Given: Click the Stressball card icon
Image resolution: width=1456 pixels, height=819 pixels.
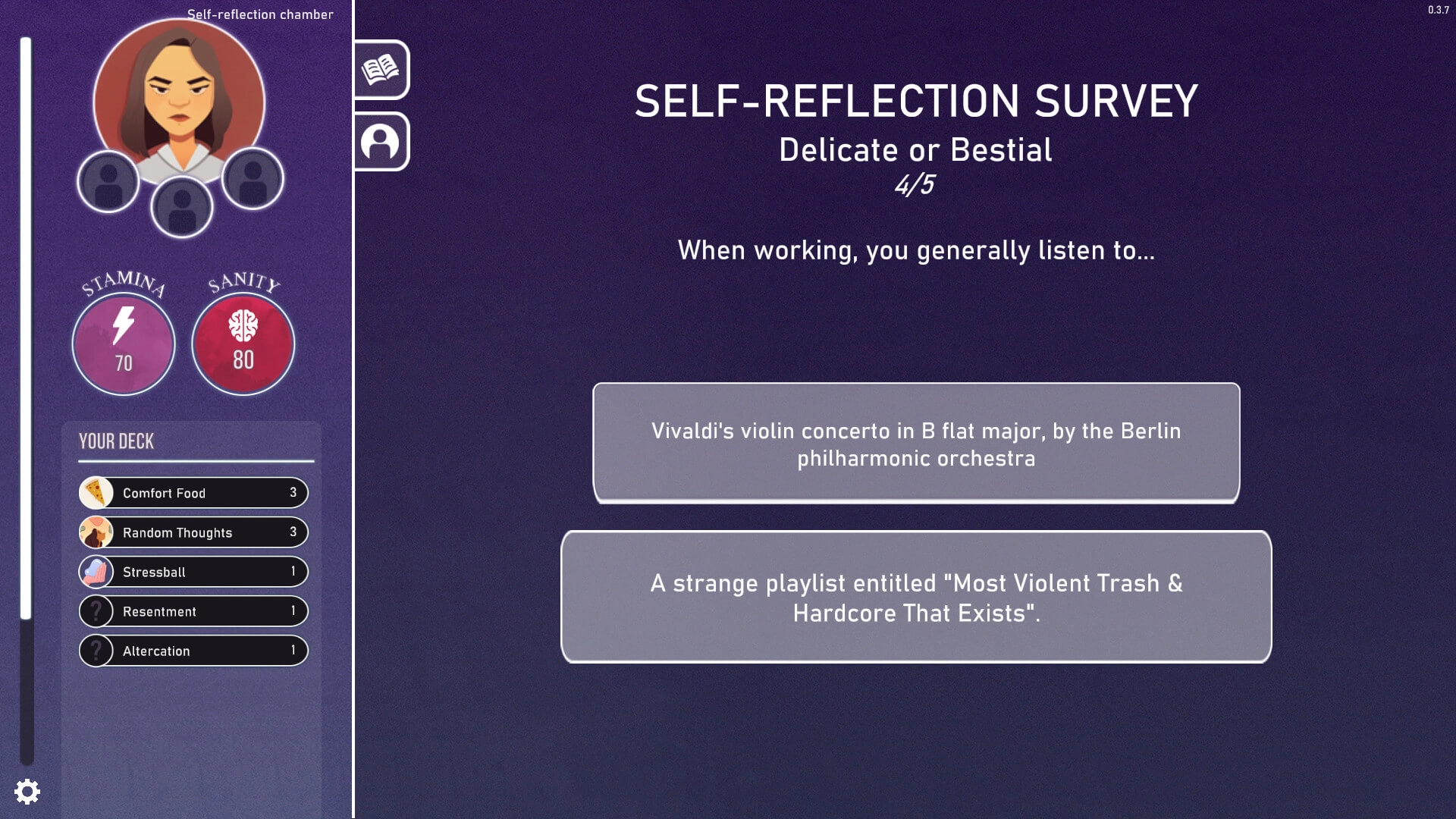Looking at the screenshot, I should coord(96,571).
